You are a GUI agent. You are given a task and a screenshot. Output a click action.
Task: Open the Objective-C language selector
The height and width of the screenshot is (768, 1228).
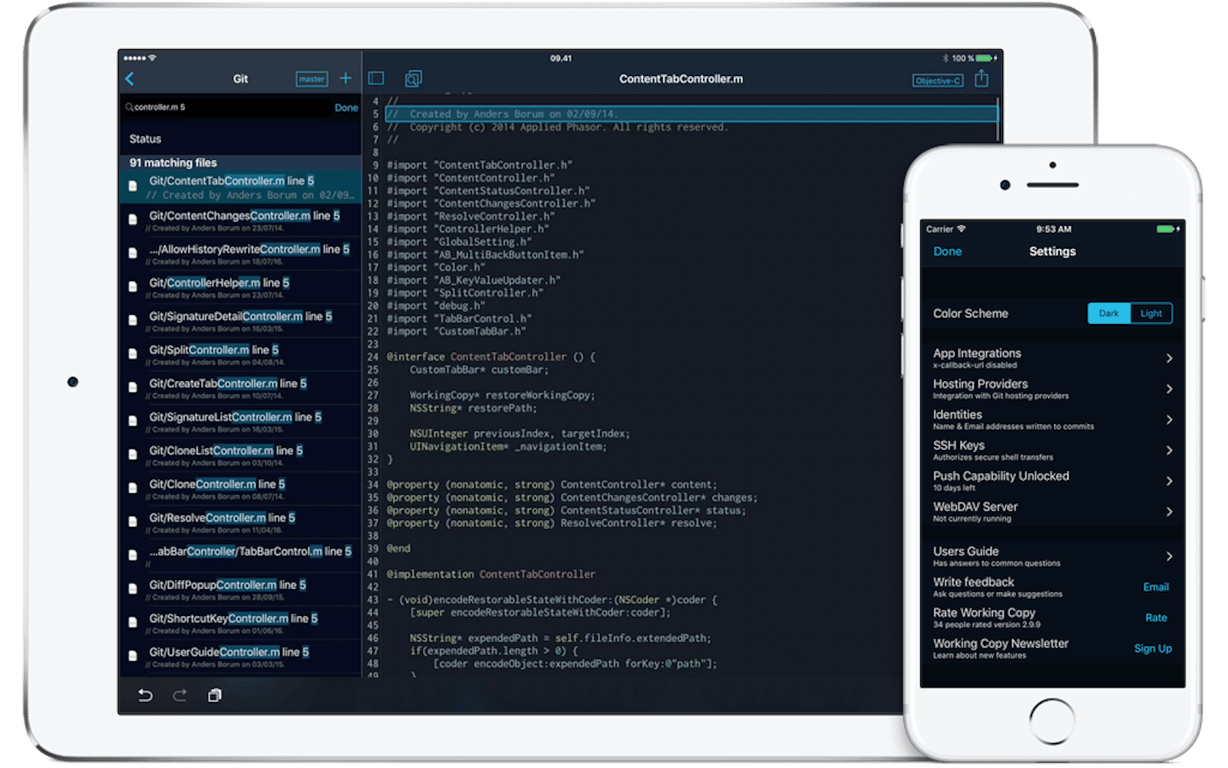(938, 81)
